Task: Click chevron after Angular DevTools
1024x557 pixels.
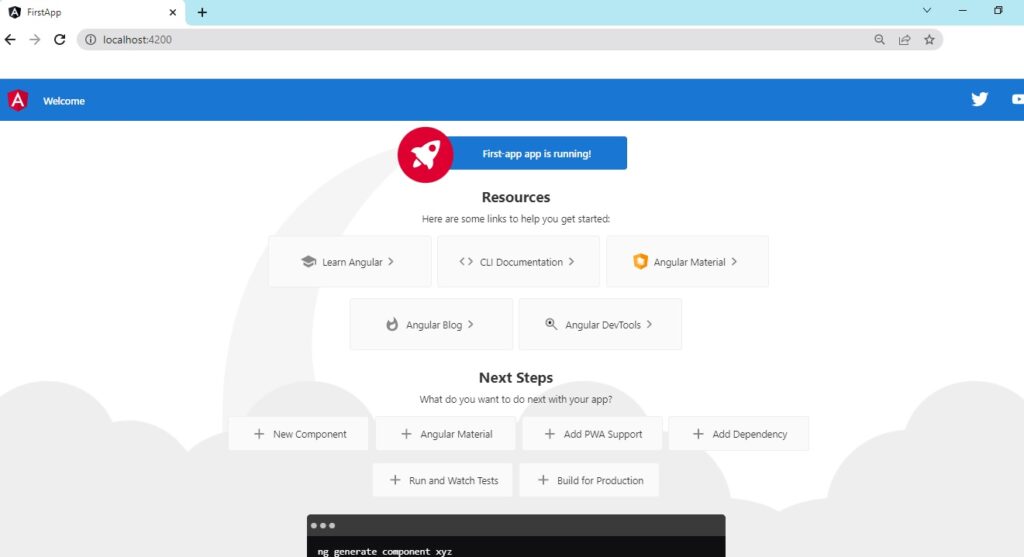Action: (649, 324)
